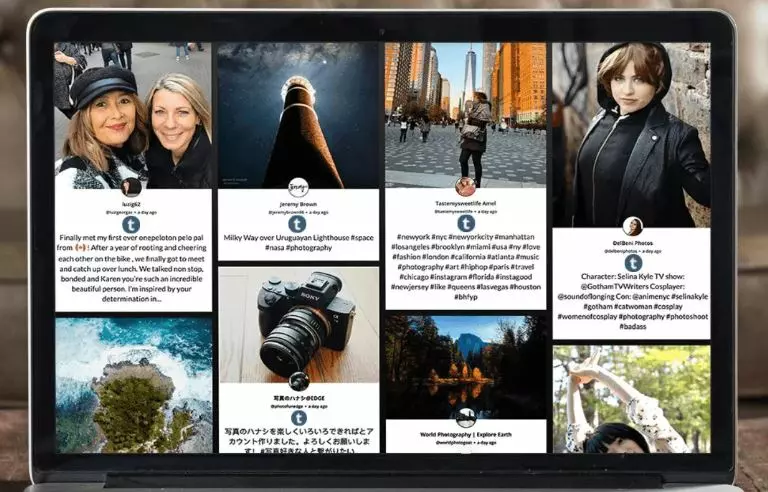
Task: View the aerial island and ocean photo
Action: [132, 385]
